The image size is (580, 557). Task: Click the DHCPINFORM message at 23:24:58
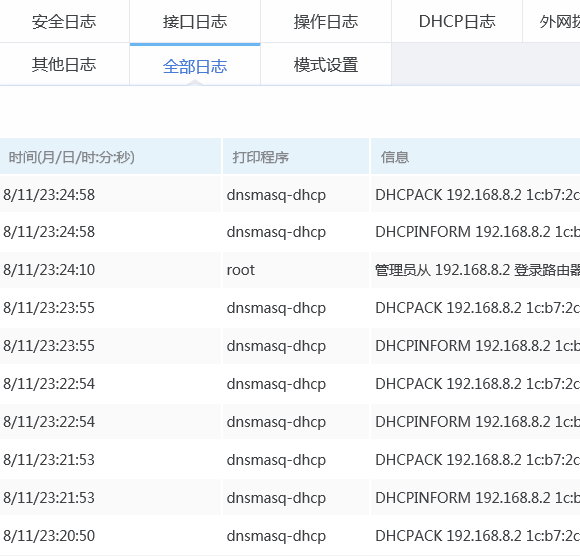coord(478,232)
